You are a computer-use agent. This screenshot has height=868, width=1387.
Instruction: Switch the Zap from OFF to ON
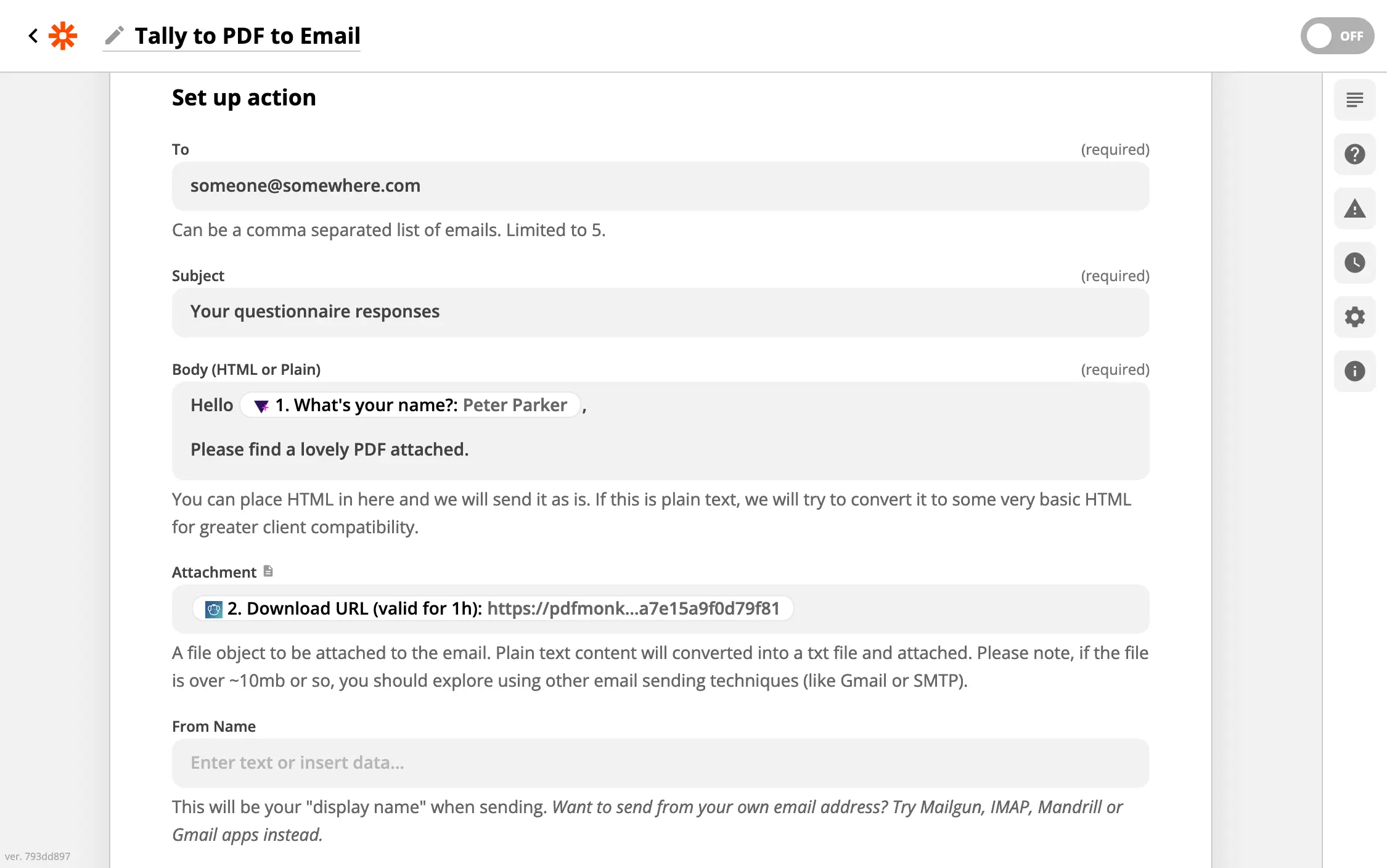click(x=1337, y=36)
